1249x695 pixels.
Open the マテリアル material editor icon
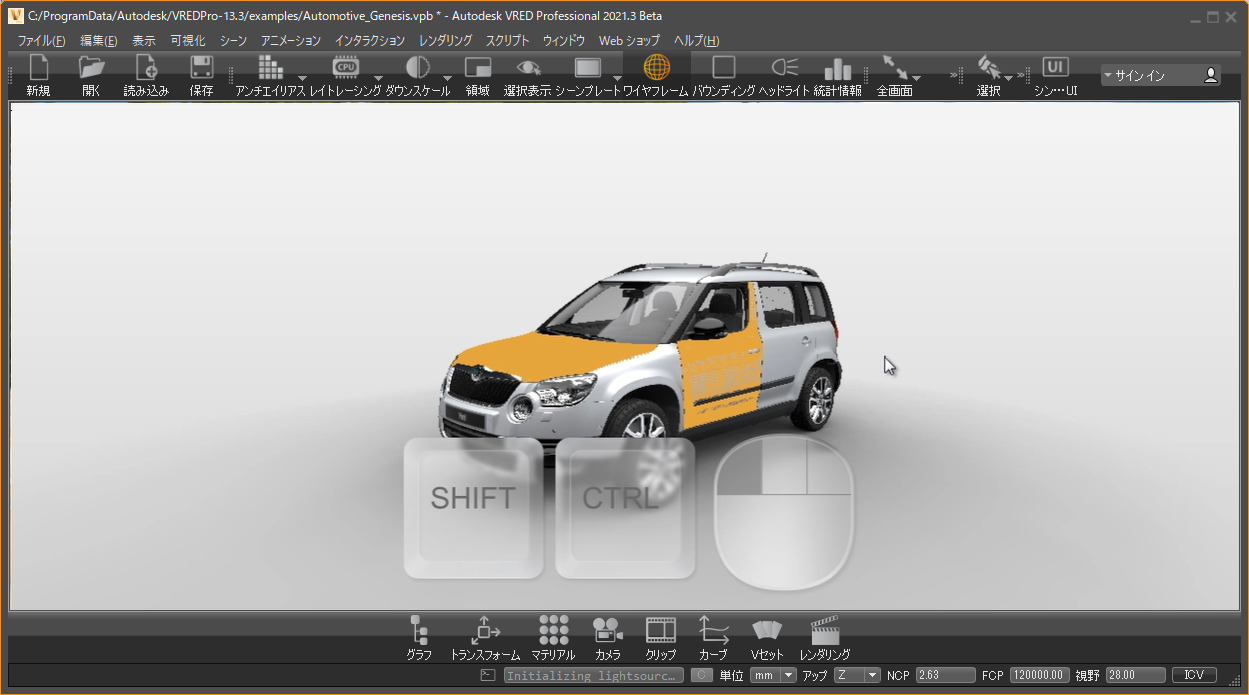click(x=553, y=630)
